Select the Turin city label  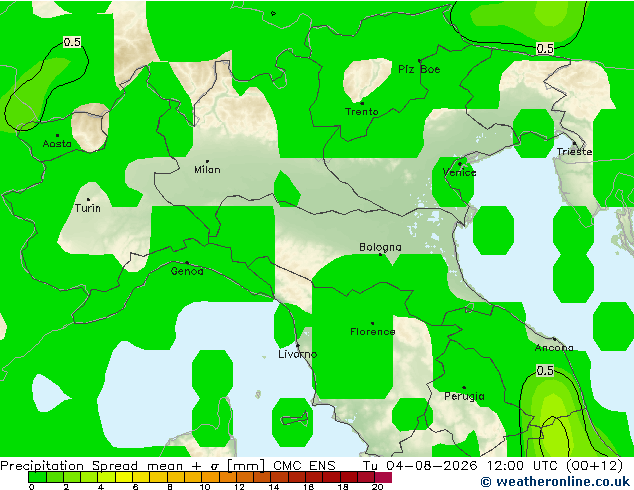click(x=88, y=208)
